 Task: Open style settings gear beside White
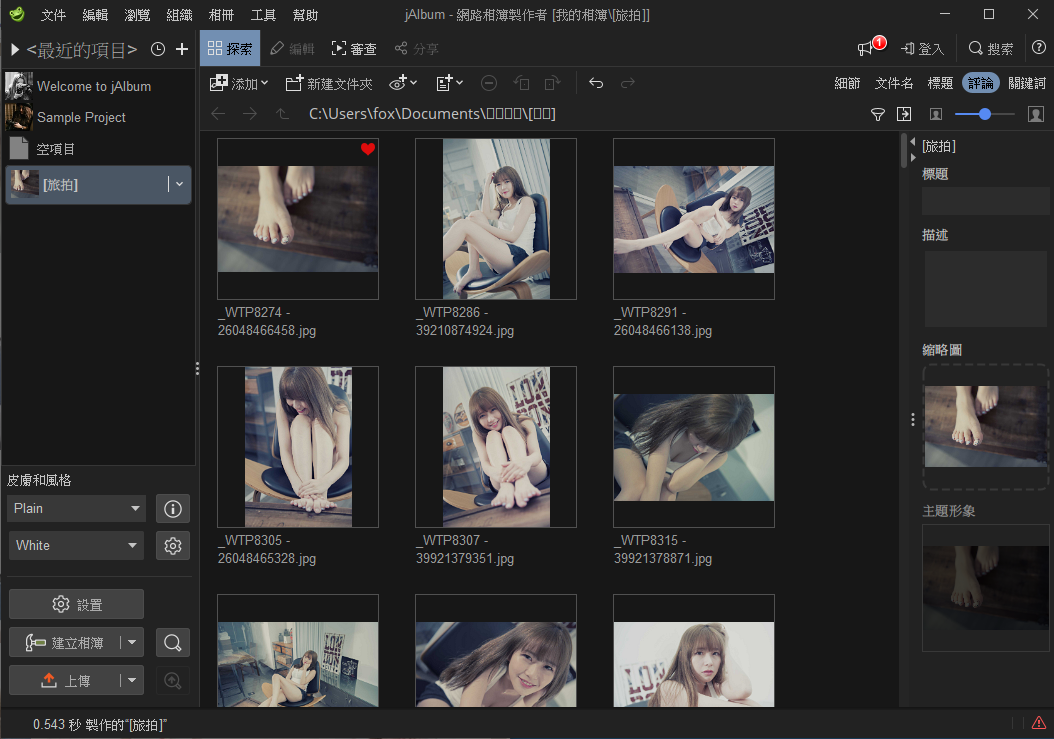(x=173, y=545)
